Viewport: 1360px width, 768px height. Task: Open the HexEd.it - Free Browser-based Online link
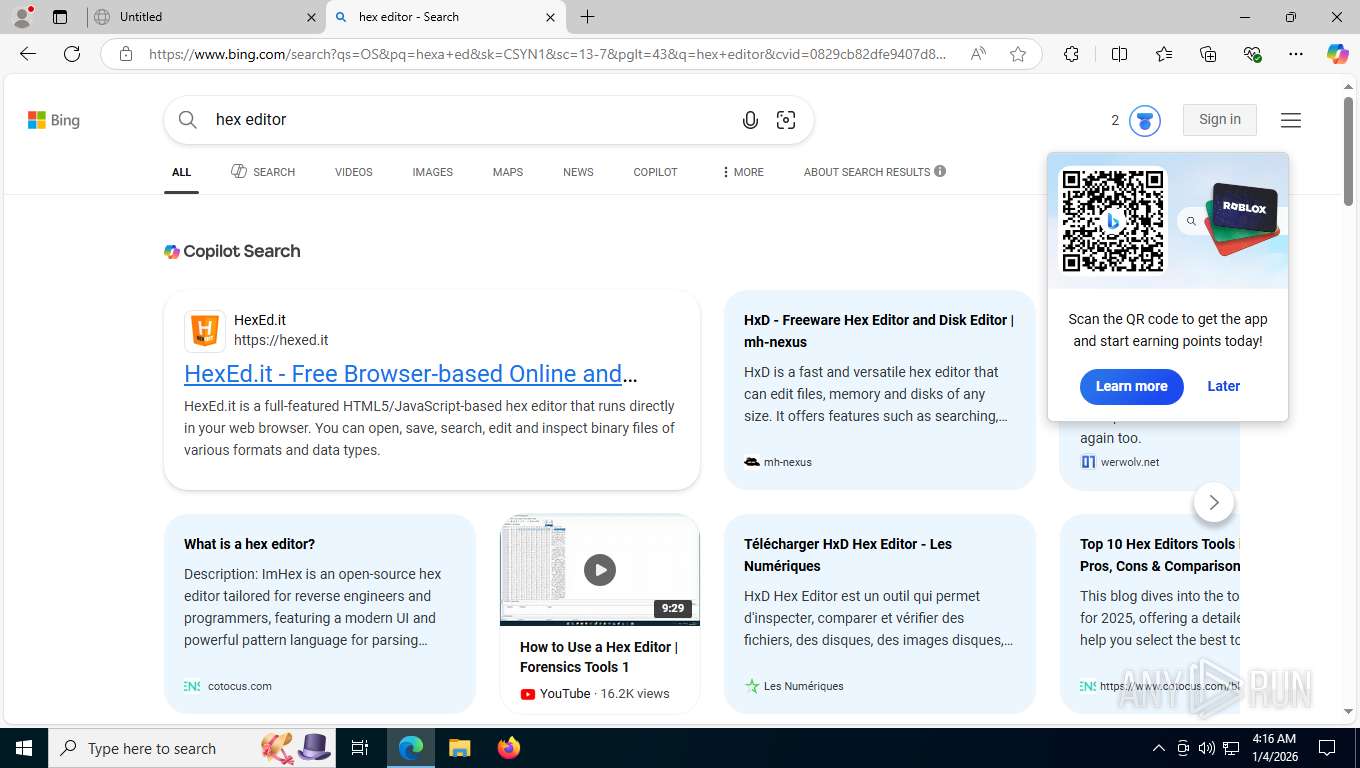tap(410, 374)
